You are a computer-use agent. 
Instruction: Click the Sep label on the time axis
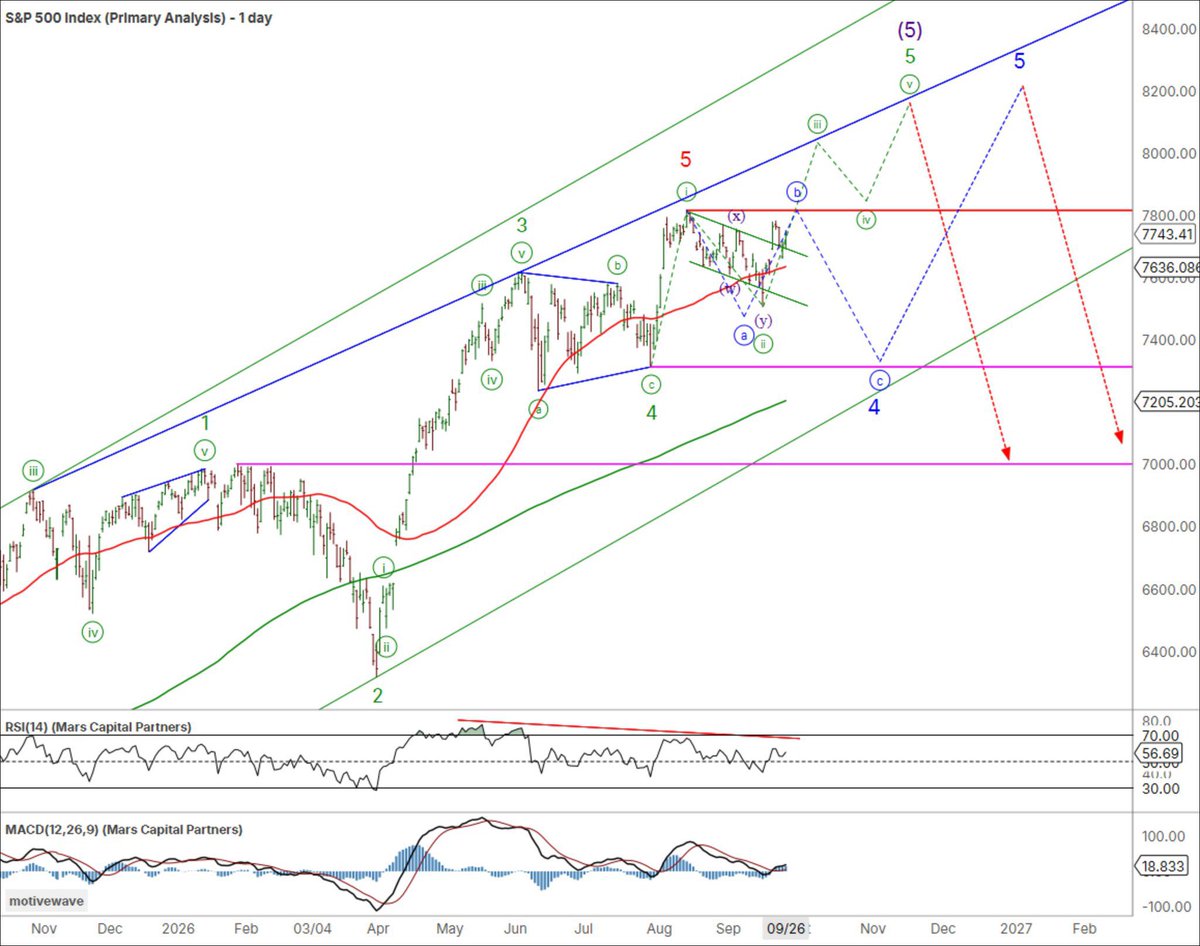click(729, 929)
